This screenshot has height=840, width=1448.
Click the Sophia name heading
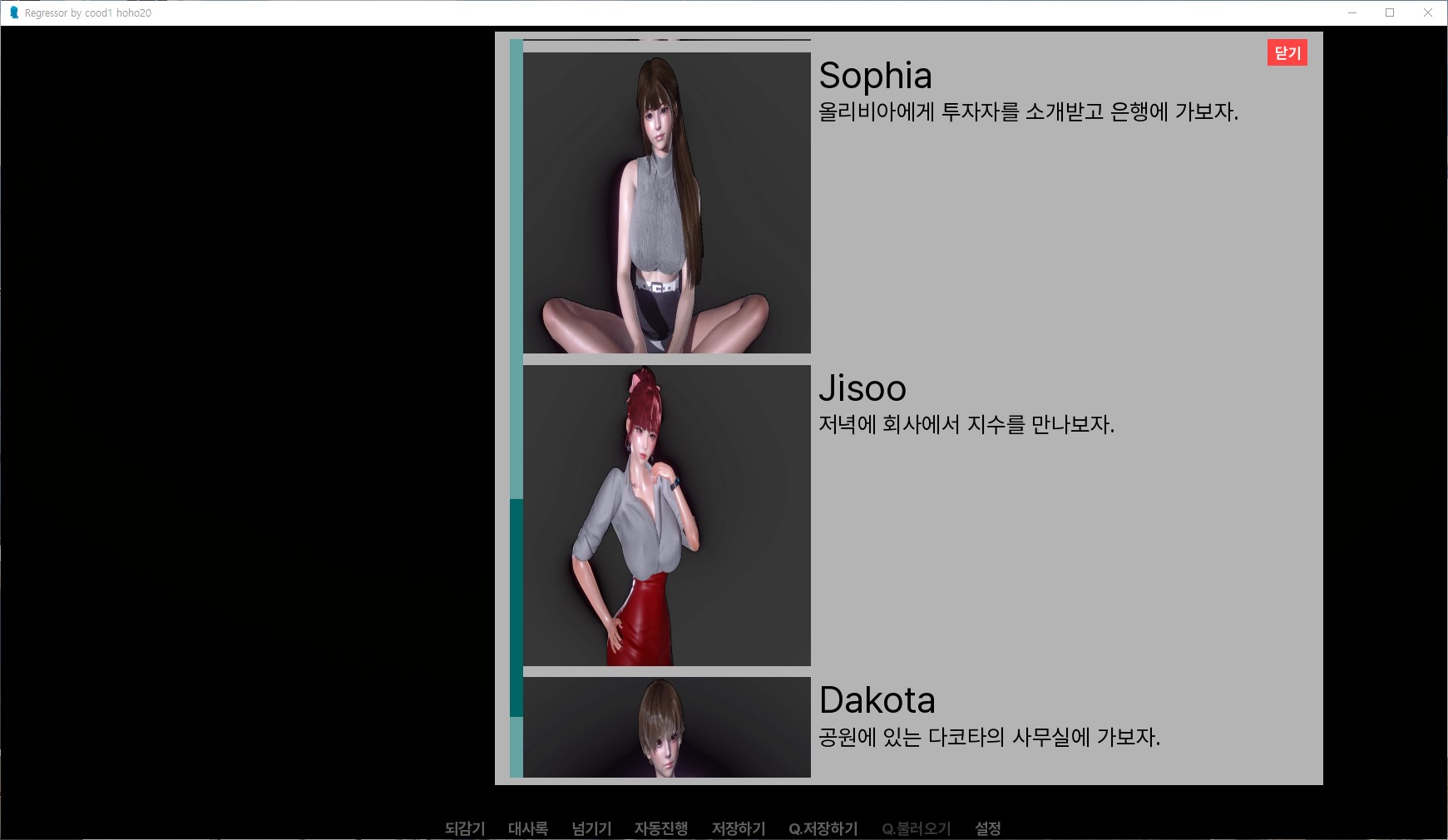coord(875,76)
